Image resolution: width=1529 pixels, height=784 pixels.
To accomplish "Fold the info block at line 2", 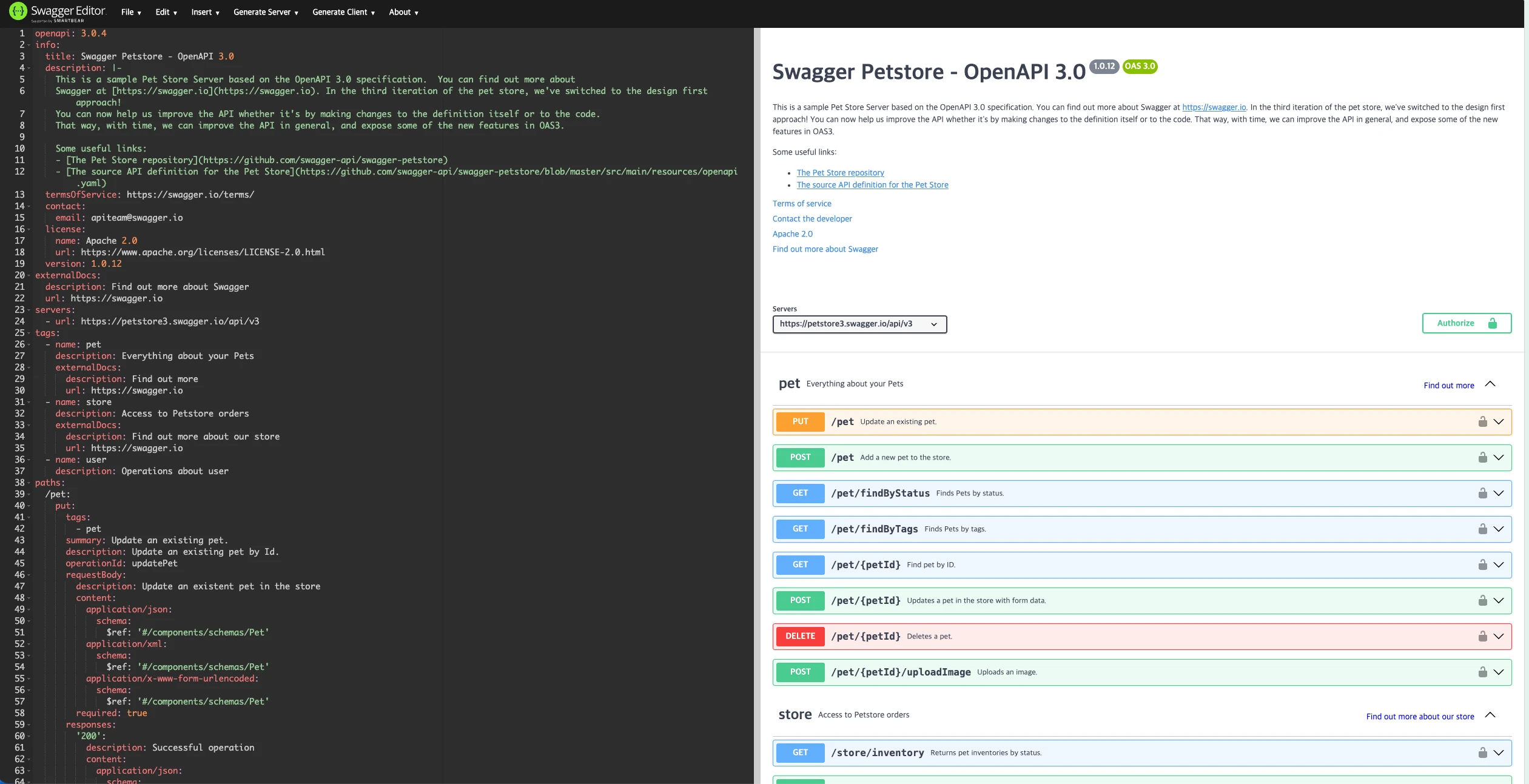I will 29,45.
